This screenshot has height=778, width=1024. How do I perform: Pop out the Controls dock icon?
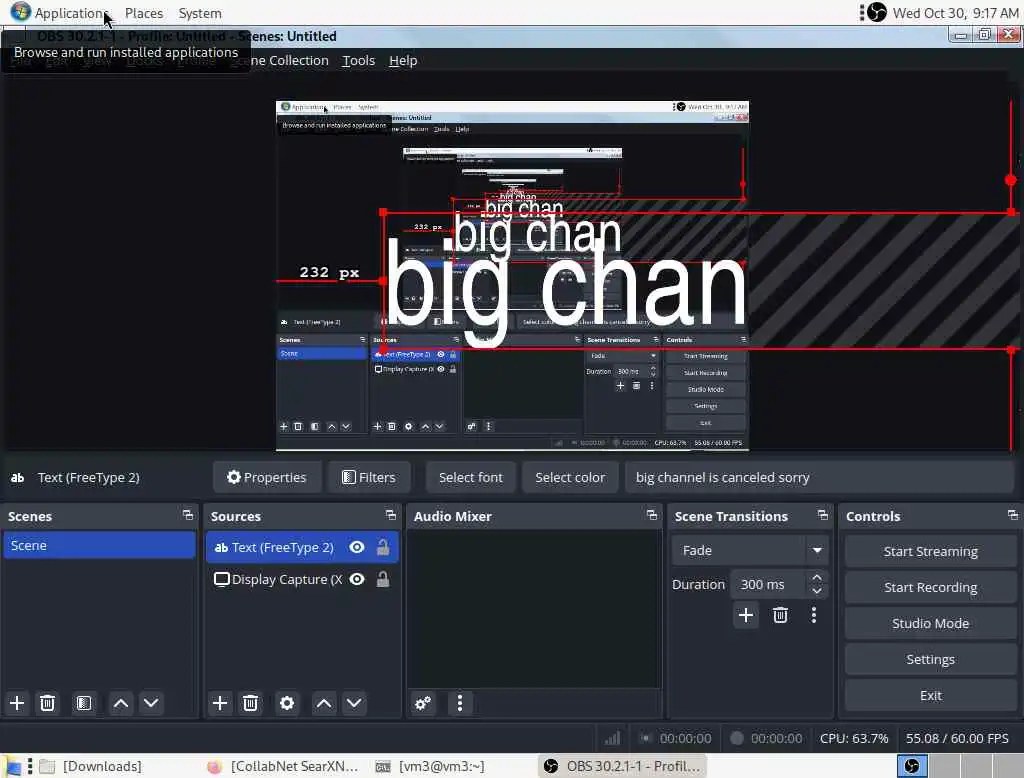pyautogui.click(x=1012, y=515)
